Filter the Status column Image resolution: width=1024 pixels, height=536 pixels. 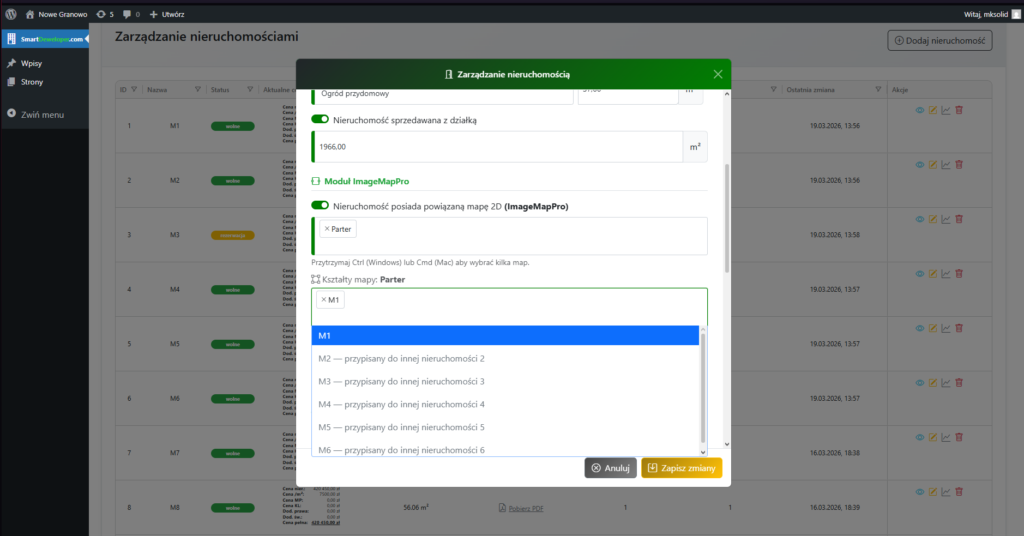249,89
